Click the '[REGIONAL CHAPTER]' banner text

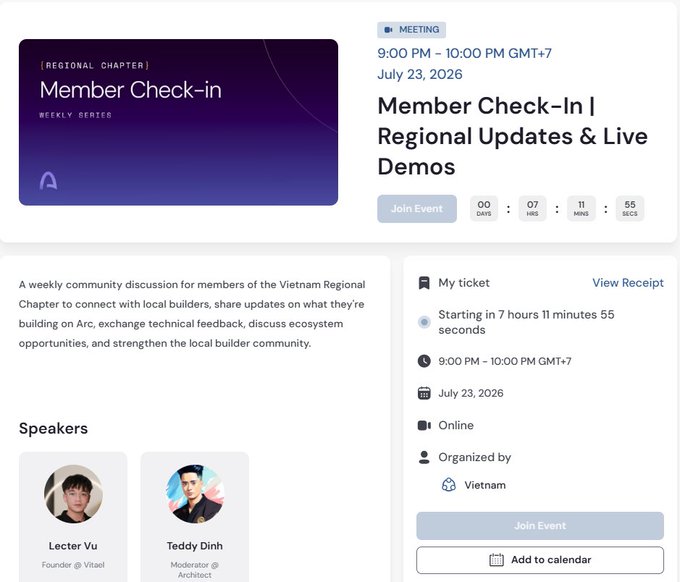95,65
